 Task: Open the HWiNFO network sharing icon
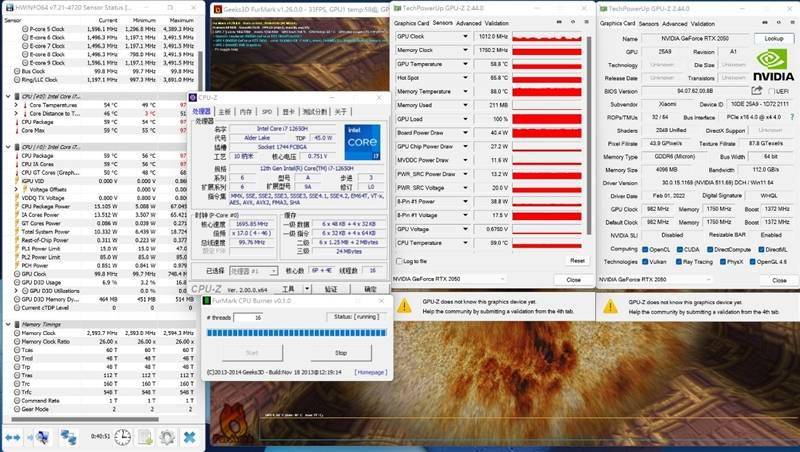click(68, 437)
